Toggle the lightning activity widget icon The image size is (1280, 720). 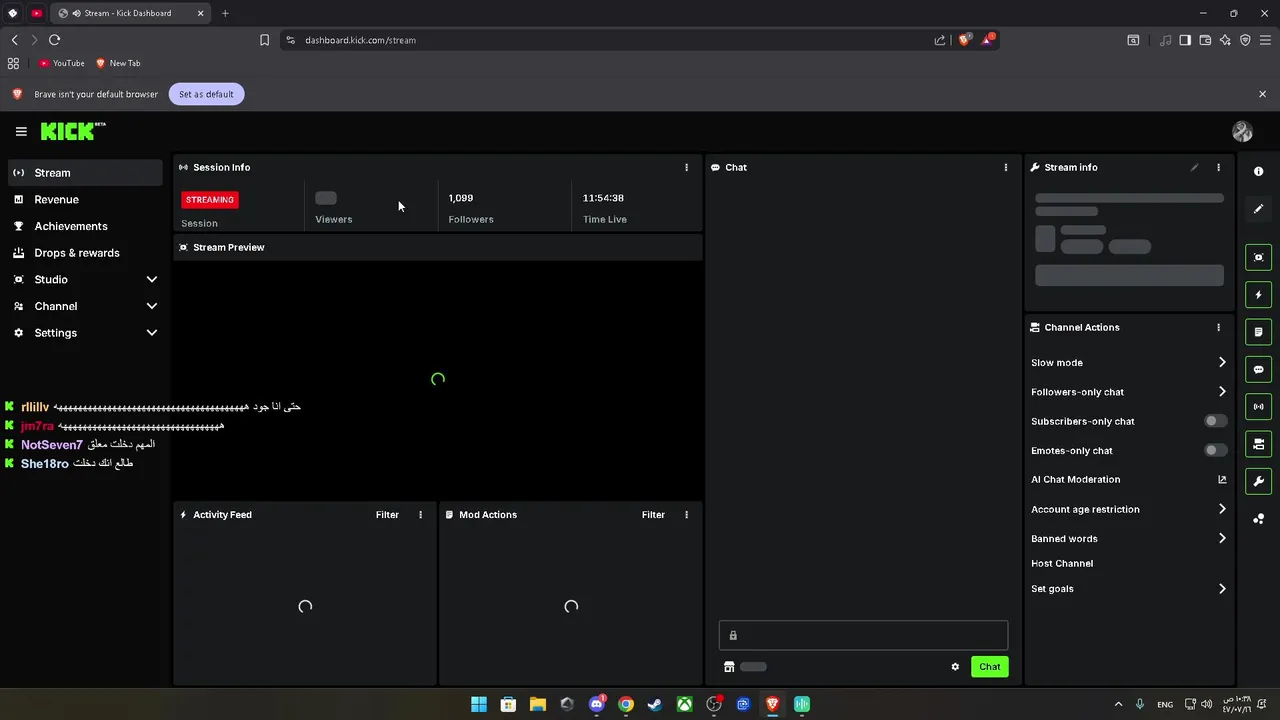tap(1258, 295)
